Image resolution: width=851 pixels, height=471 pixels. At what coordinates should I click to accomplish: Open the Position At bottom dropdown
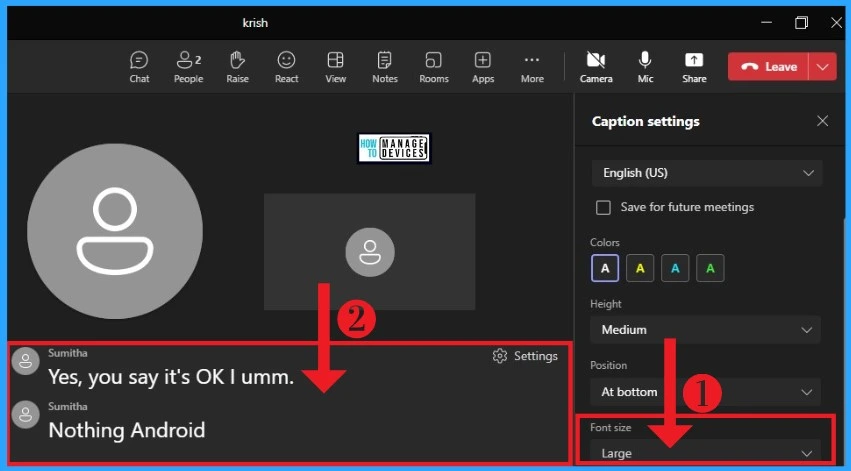[706, 392]
